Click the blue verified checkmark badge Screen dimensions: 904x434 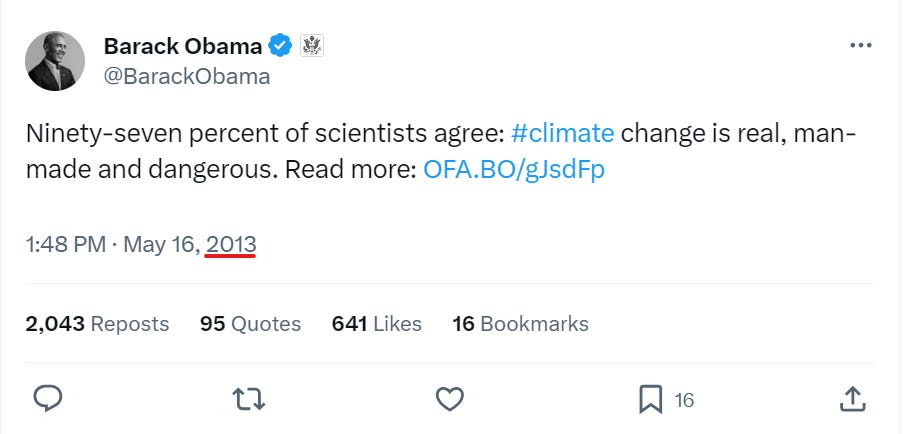click(x=281, y=46)
